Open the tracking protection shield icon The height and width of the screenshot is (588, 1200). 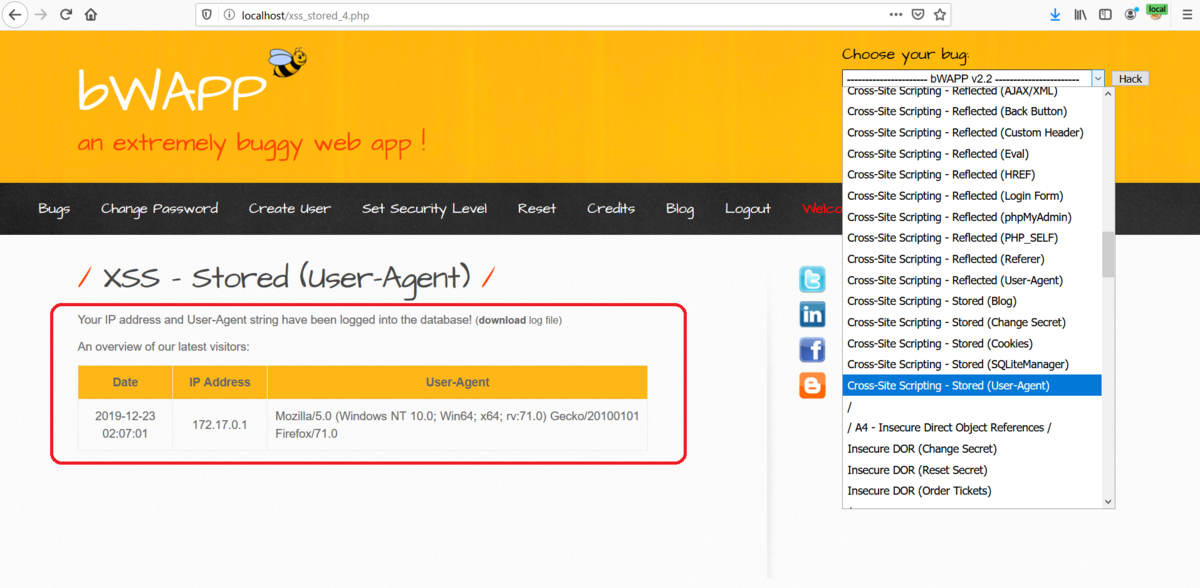207,15
